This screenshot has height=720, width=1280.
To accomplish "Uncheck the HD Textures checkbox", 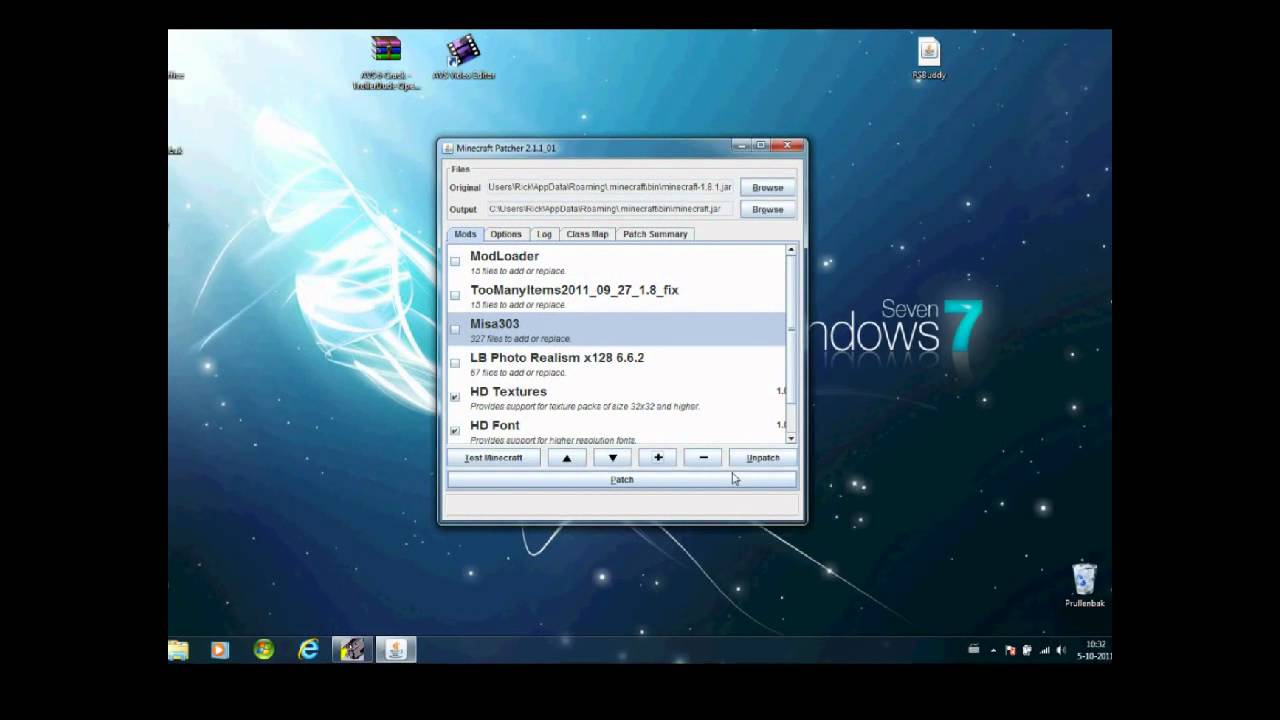I will point(455,397).
